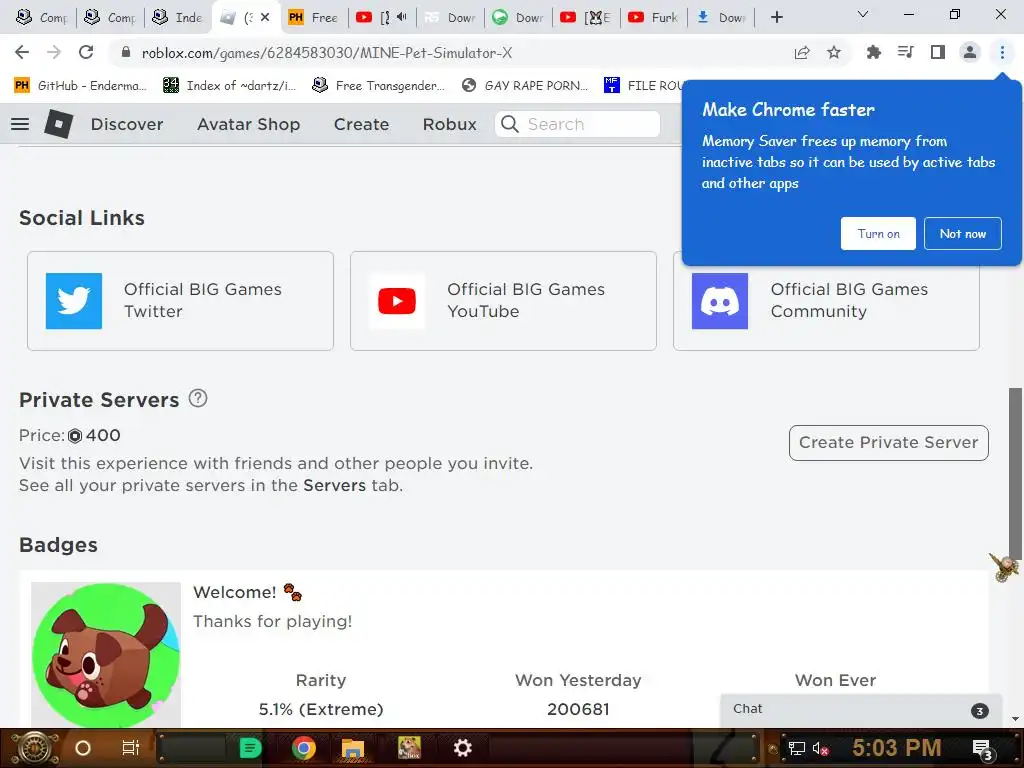Open the Chrome profile avatar
The image size is (1024, 768).
[x=970, y=52]
